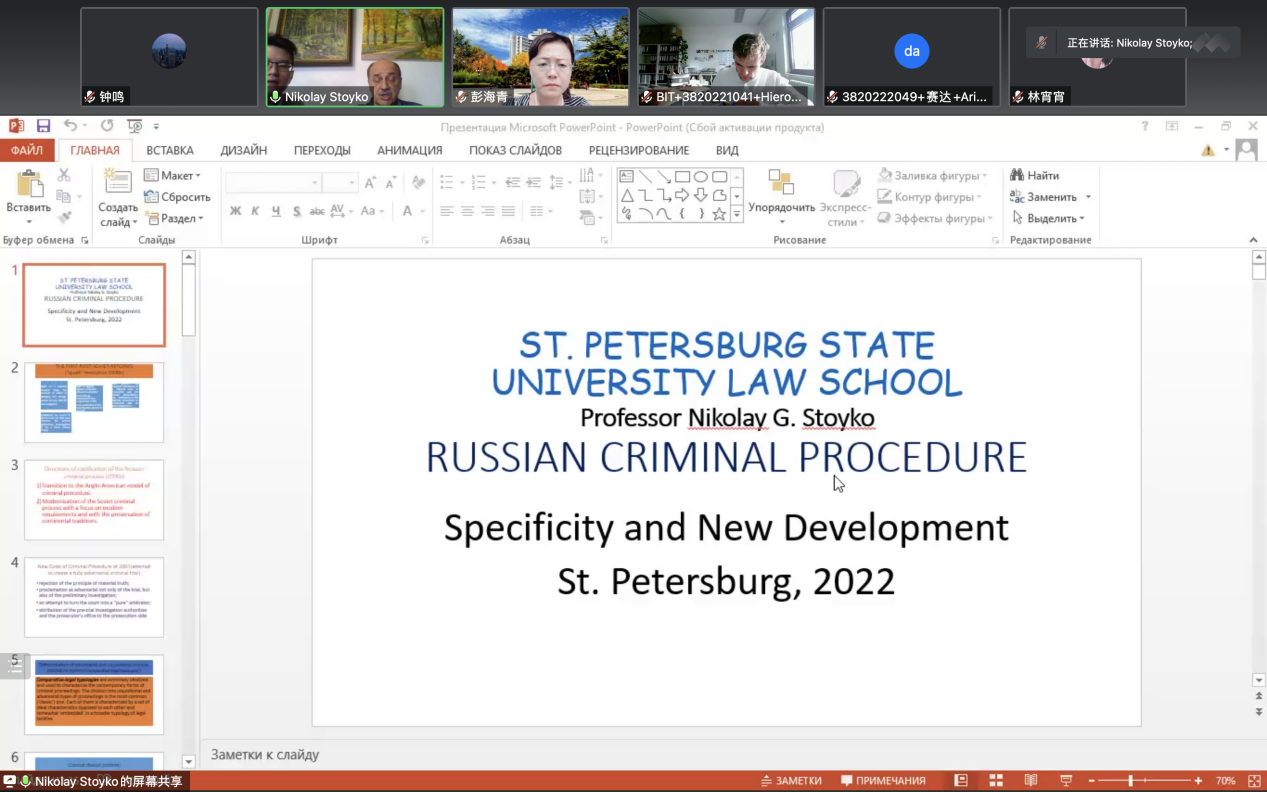Image resolution: width=1267 pixels, height=792 pixels.
Task: Click fit slide to window icon
Action: click(x=1254, y=780)
